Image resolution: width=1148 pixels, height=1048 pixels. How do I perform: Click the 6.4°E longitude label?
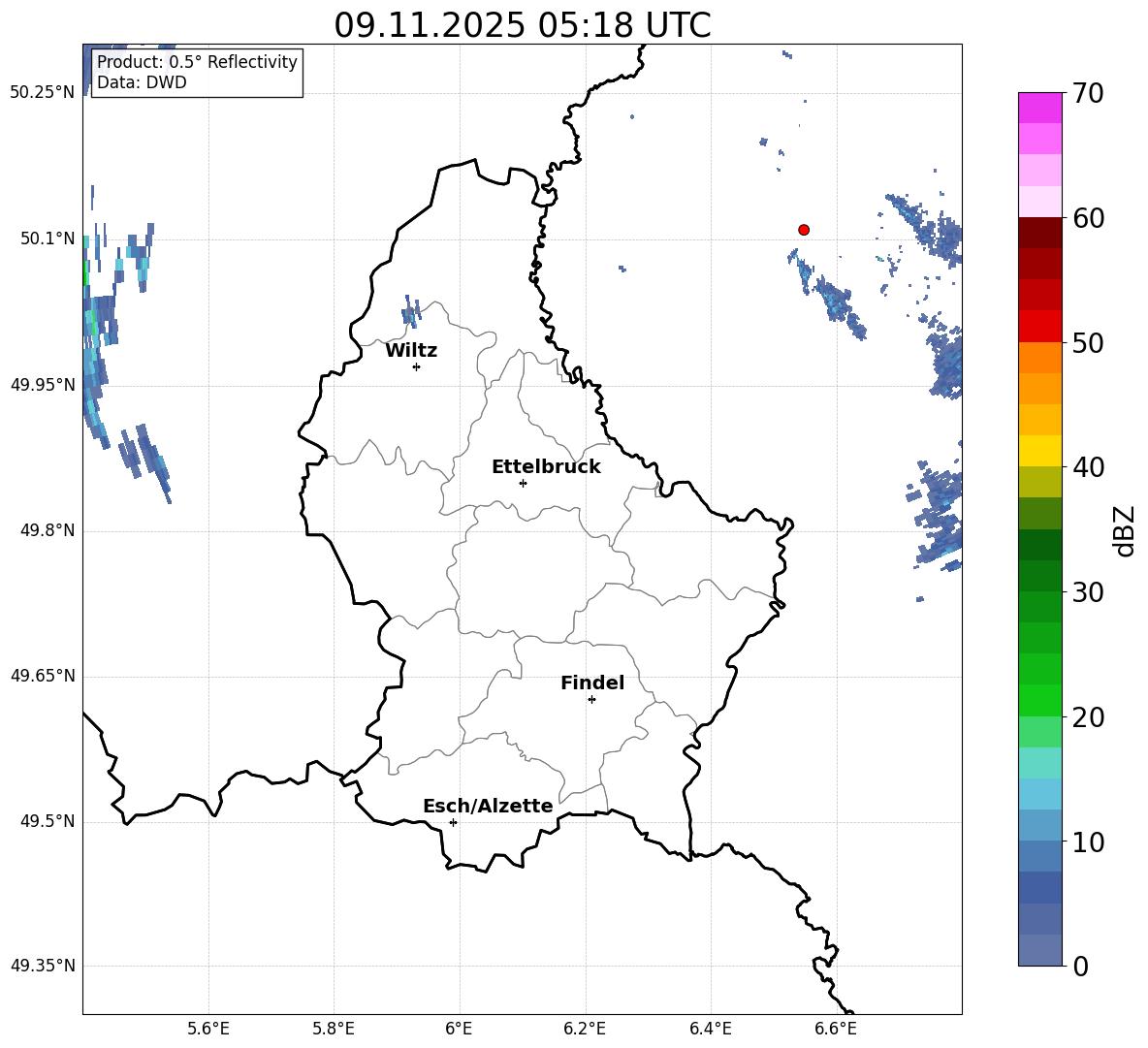coord(710,1029)
